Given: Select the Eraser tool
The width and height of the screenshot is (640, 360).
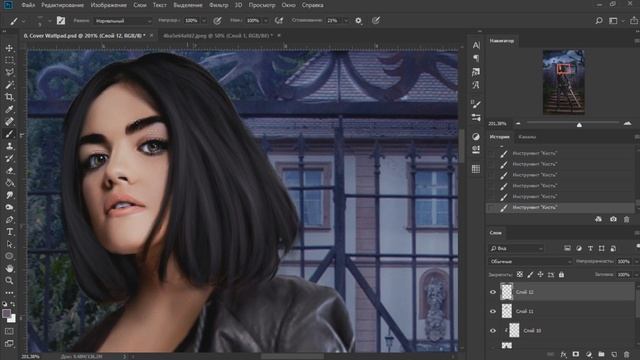Looking at the screenshot, I should pos(9,171).
